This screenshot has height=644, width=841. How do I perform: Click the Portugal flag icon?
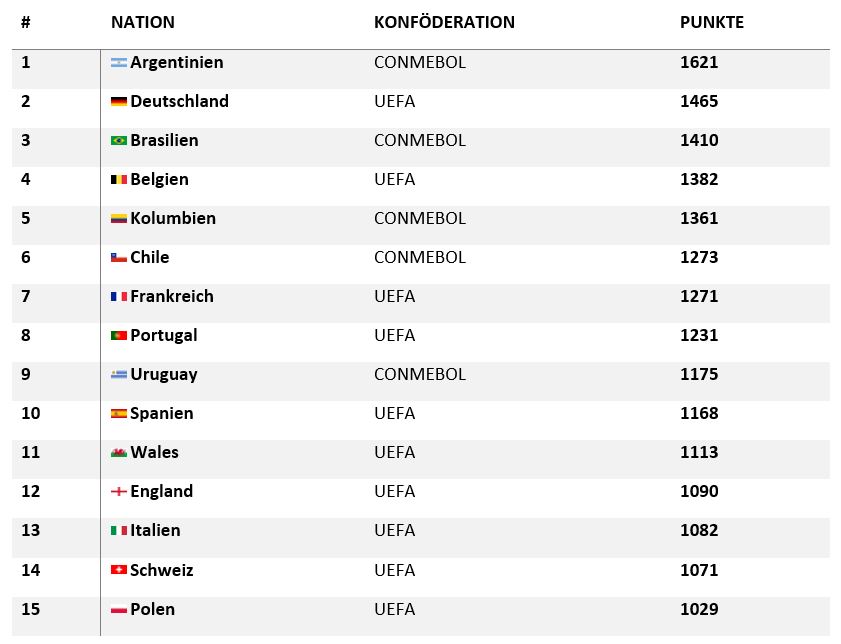pos(118,336)
